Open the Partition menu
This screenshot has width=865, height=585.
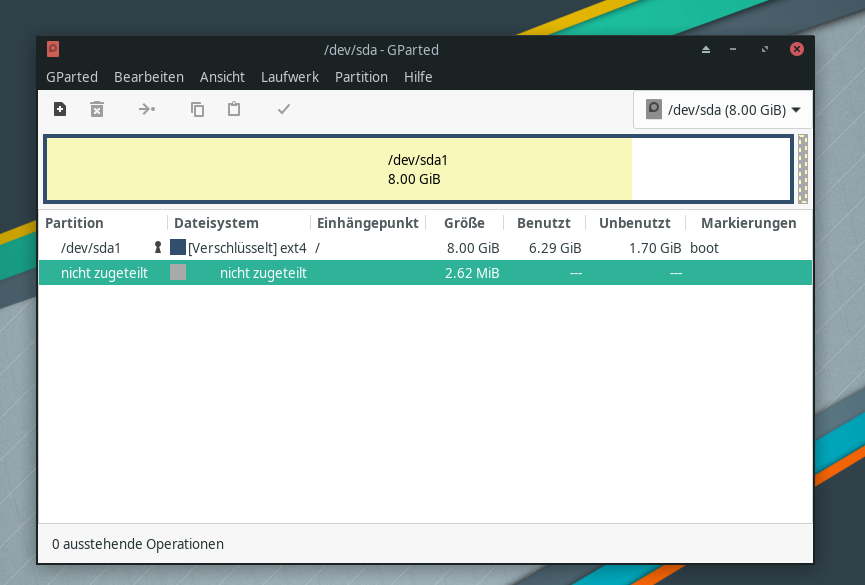[361, 77]
